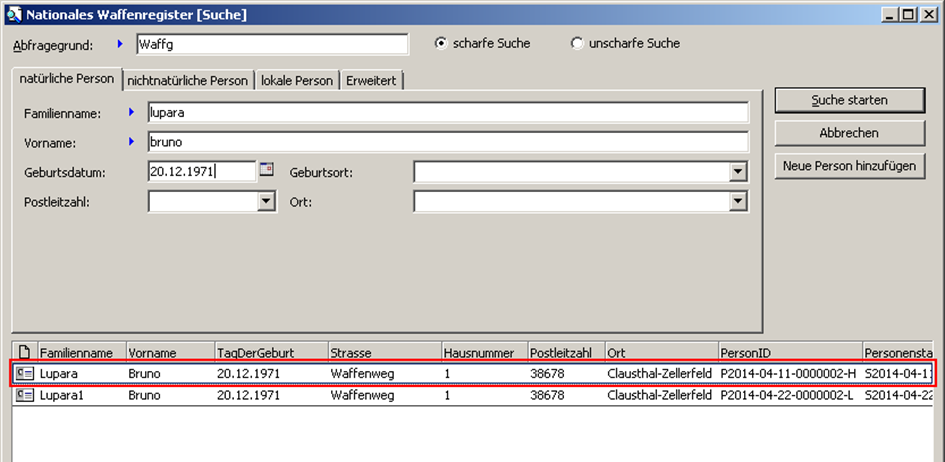Select the unscharfe Suche radio button
The width and height of the screenshot is (945, 462).
click(x=577, y=44)
